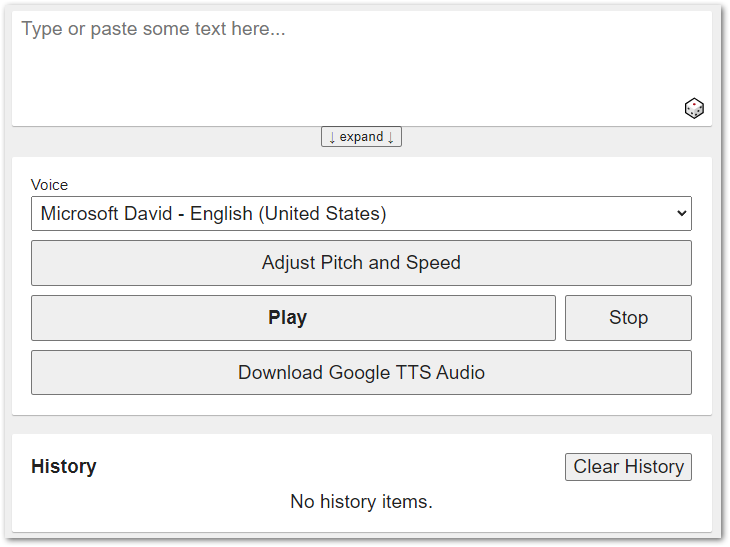Click the down-arrow expand toggle below textbox
The image size is (730, 547).
coord(361,137)
